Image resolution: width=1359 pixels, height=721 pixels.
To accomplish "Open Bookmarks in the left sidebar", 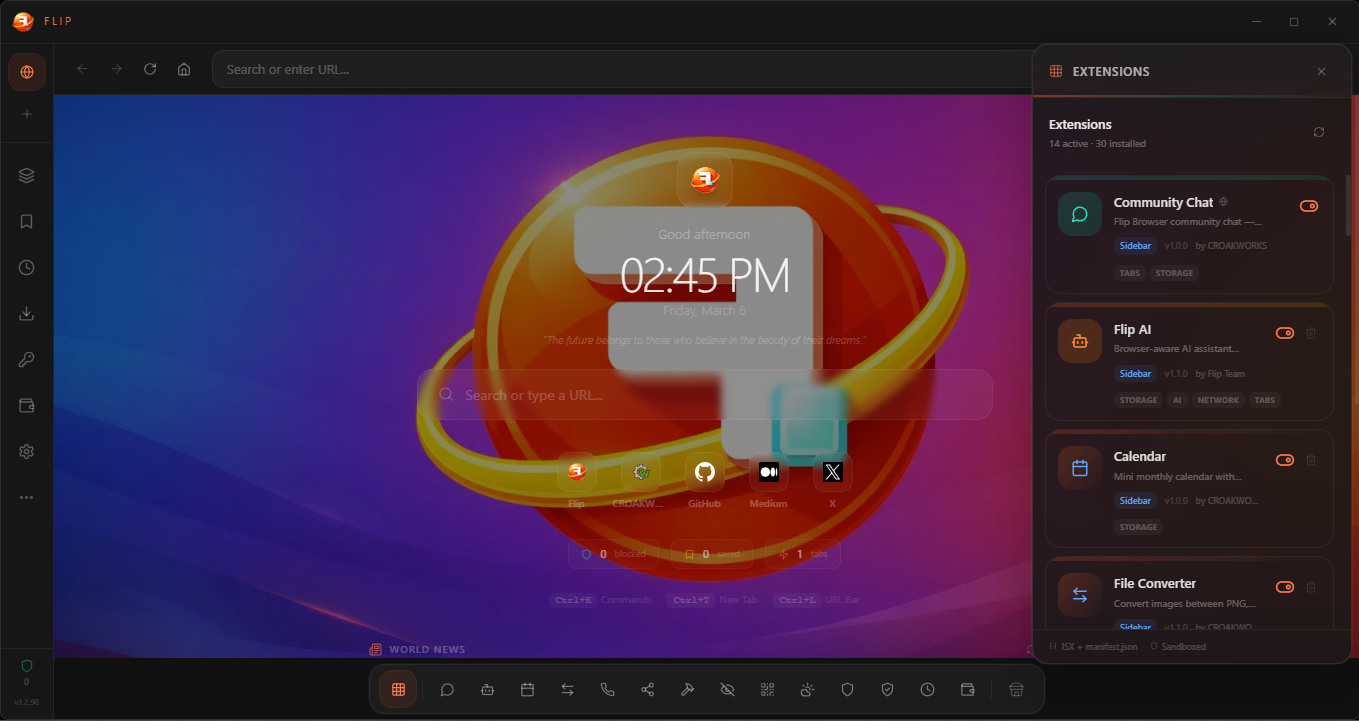I will pos(26,221).
